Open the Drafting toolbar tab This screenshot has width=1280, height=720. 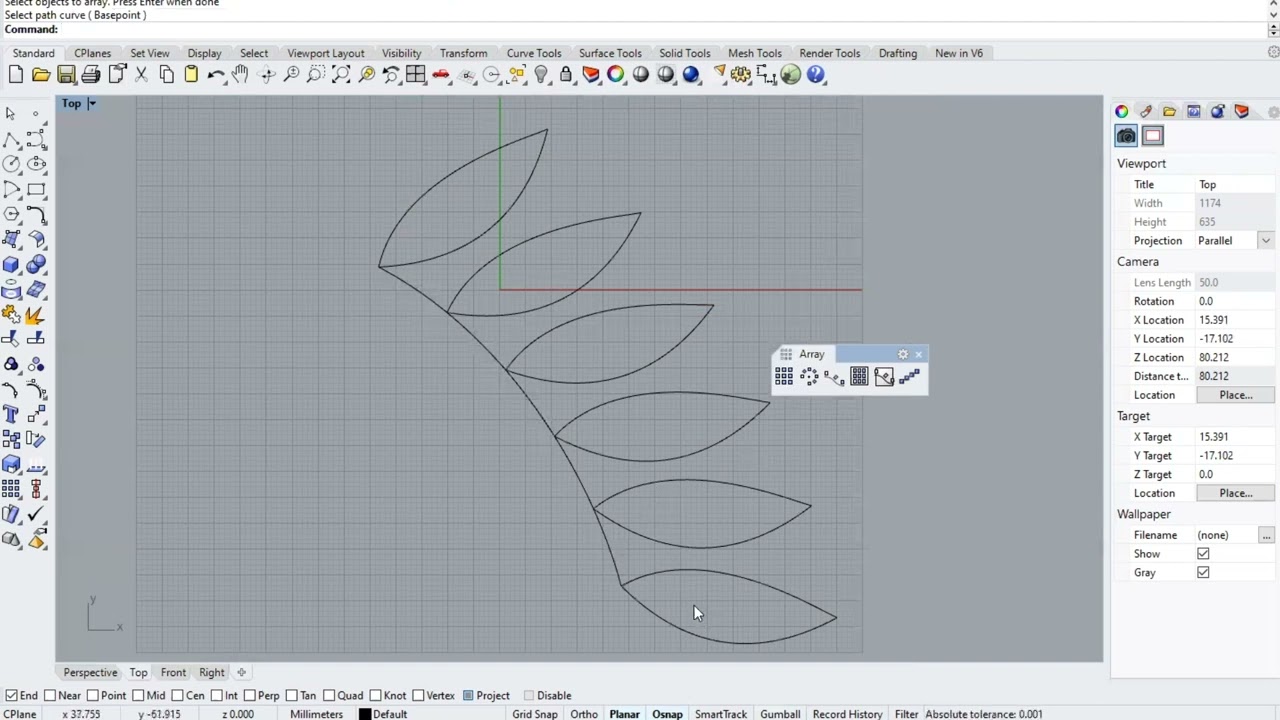[898, 53]
